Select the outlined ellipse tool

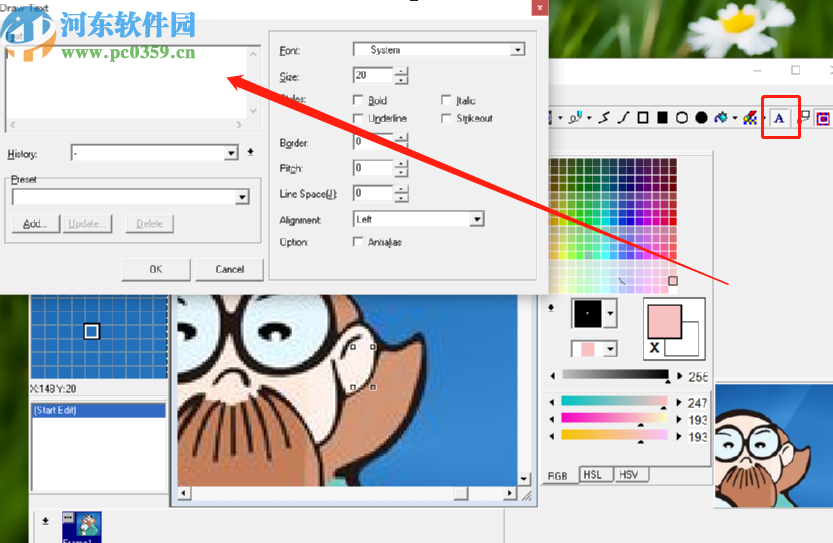tap(682, 118)
